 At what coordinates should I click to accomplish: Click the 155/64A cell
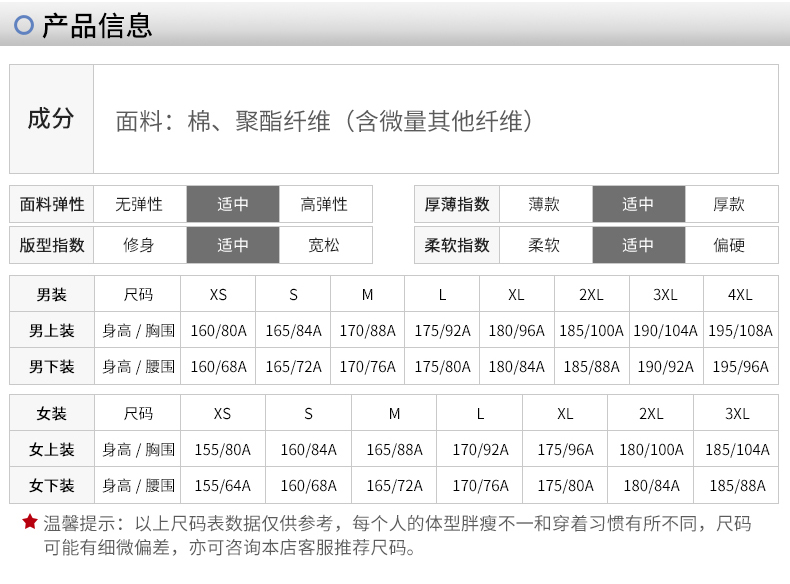tap(223, 485)
